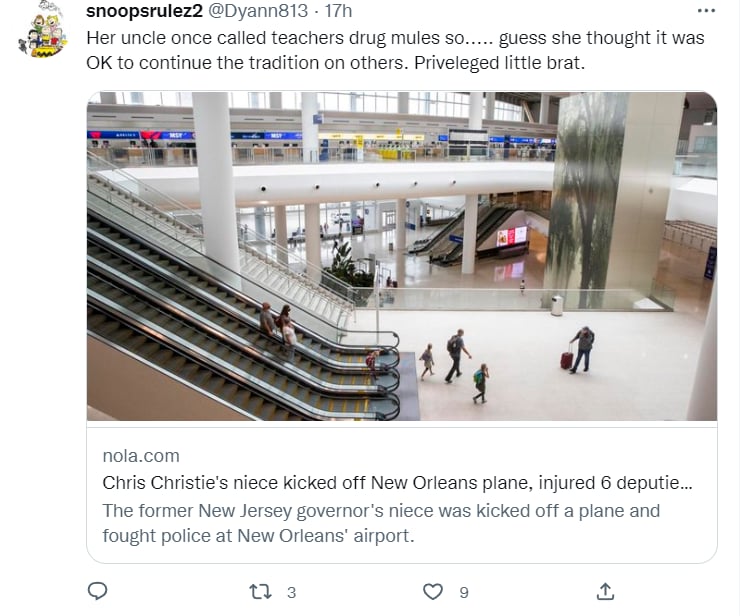View the like count of 9
Viewport: 740px width, 616px height.
pos(464,592)
